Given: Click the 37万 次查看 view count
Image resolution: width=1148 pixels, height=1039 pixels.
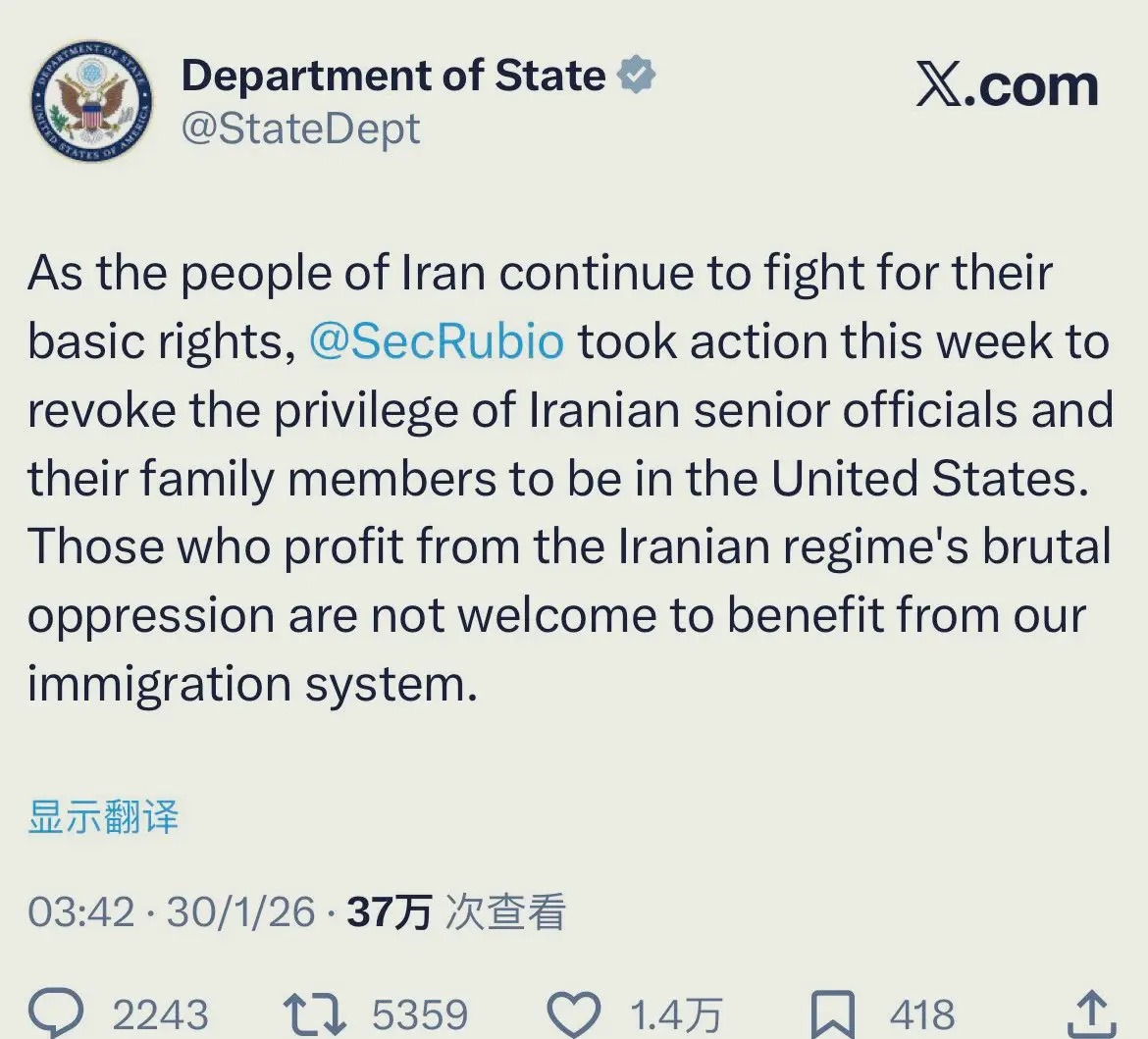Looking at the screenshot, I should pyautogui.click(x=456, y=912).
